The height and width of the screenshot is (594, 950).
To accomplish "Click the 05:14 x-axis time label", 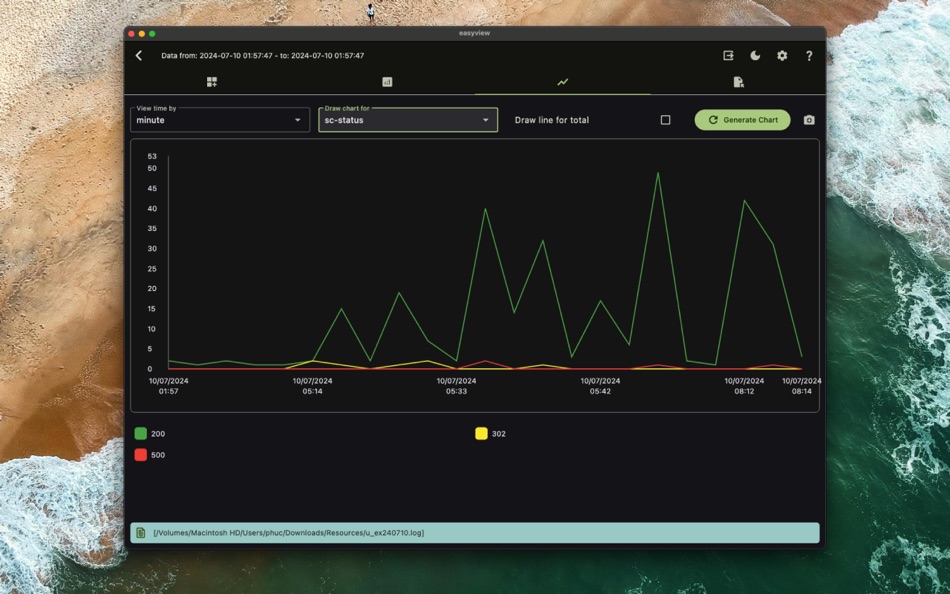I will (x=313, y=386).
